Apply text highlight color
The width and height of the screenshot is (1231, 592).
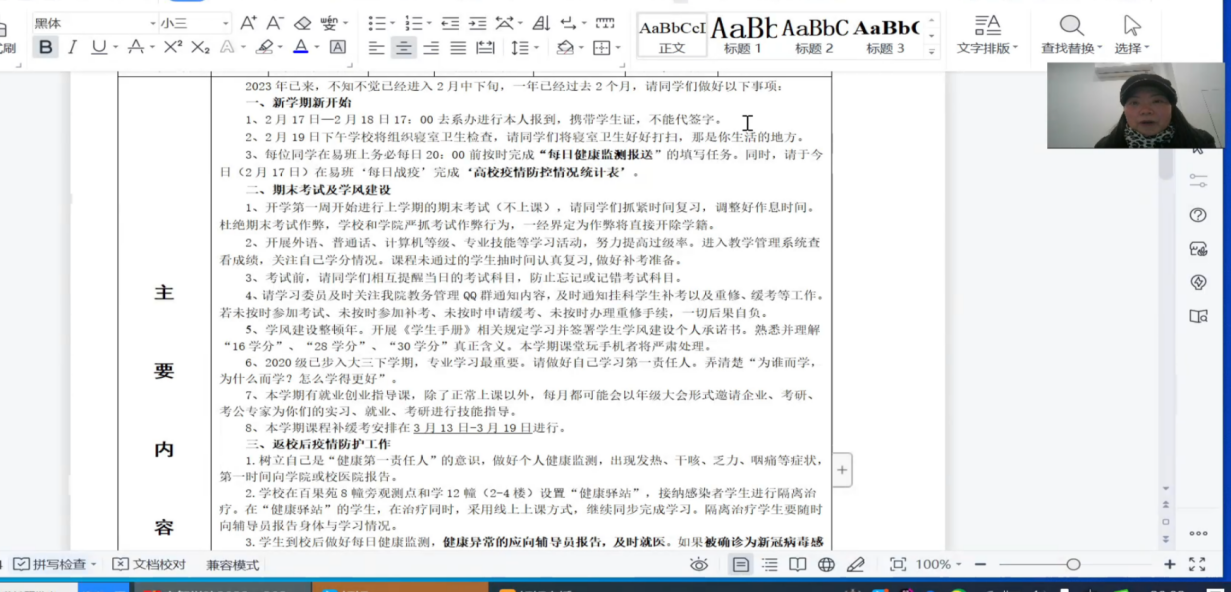[x=263, y=47]
